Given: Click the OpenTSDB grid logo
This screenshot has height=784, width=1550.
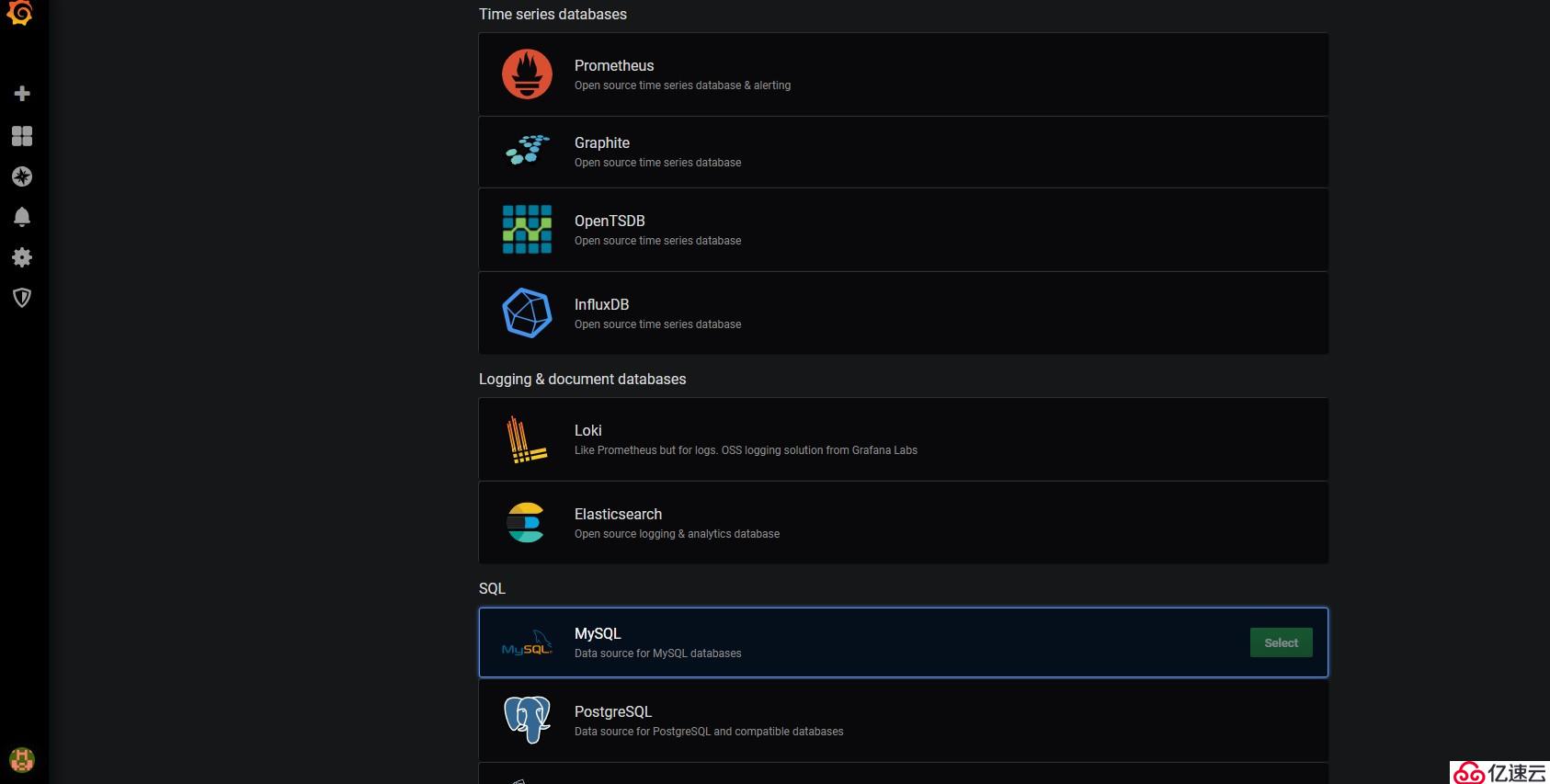Looking at the screenshot, I should (x=527, y=229).
